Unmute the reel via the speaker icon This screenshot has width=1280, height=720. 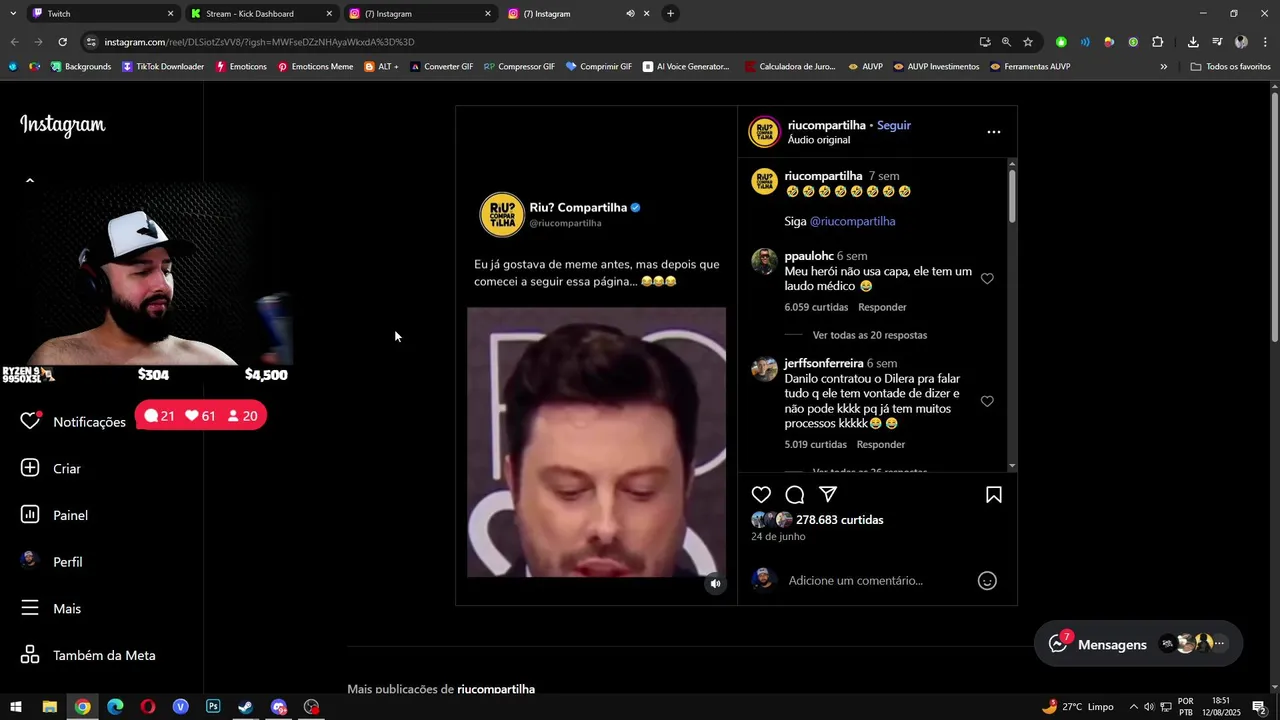(715, 584)
